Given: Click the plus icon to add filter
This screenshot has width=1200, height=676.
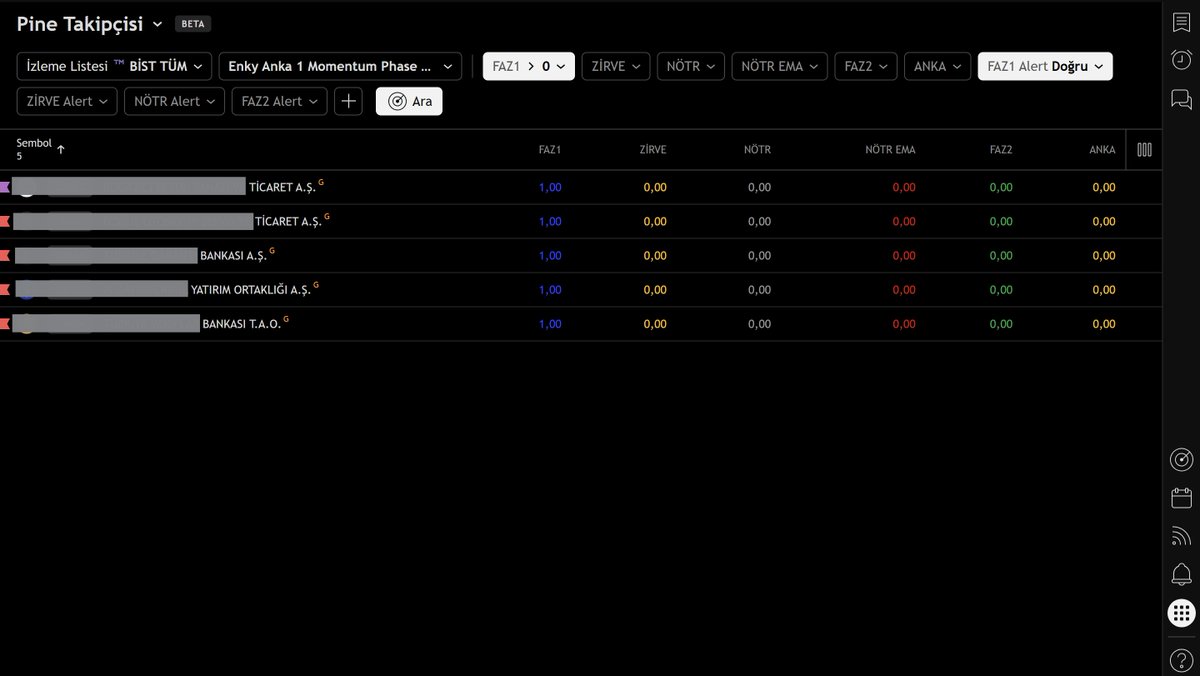Looking at the screenshot, I should [348, 101].
